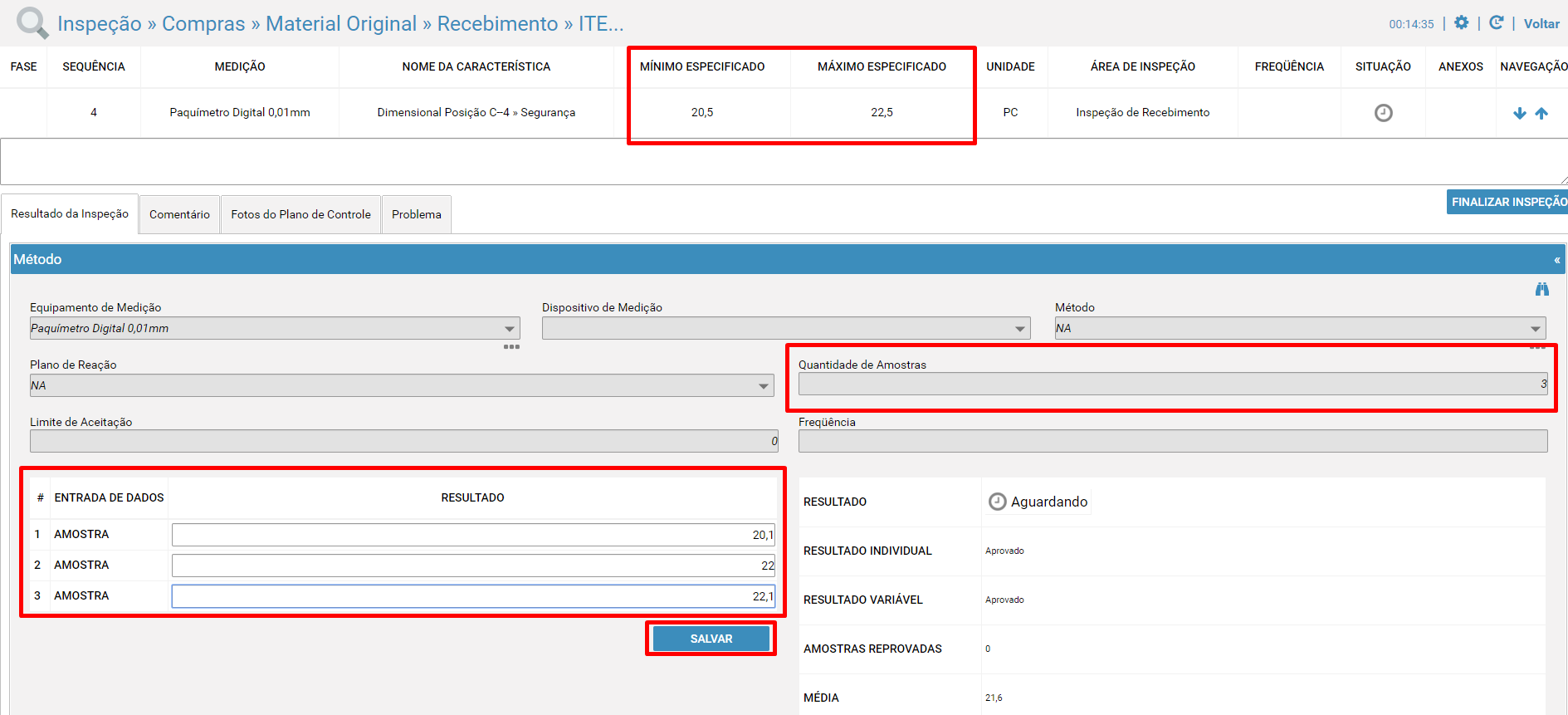Click the clock status icon in Situação

point(1383,112)
